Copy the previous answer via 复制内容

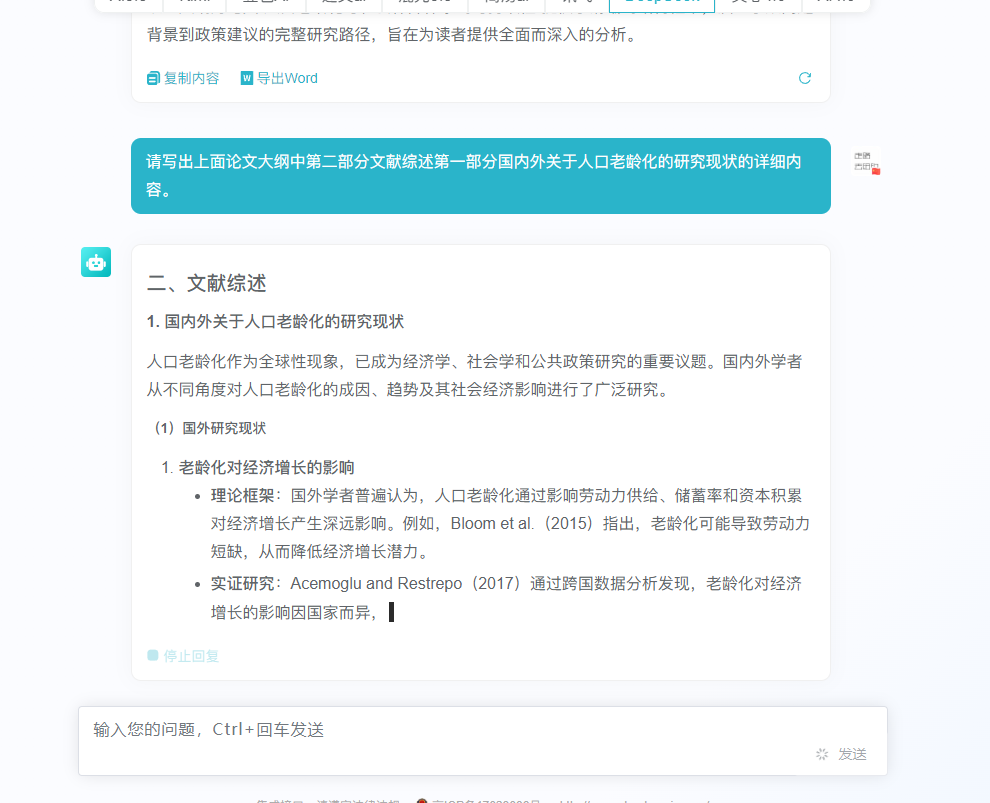[183, 78]
